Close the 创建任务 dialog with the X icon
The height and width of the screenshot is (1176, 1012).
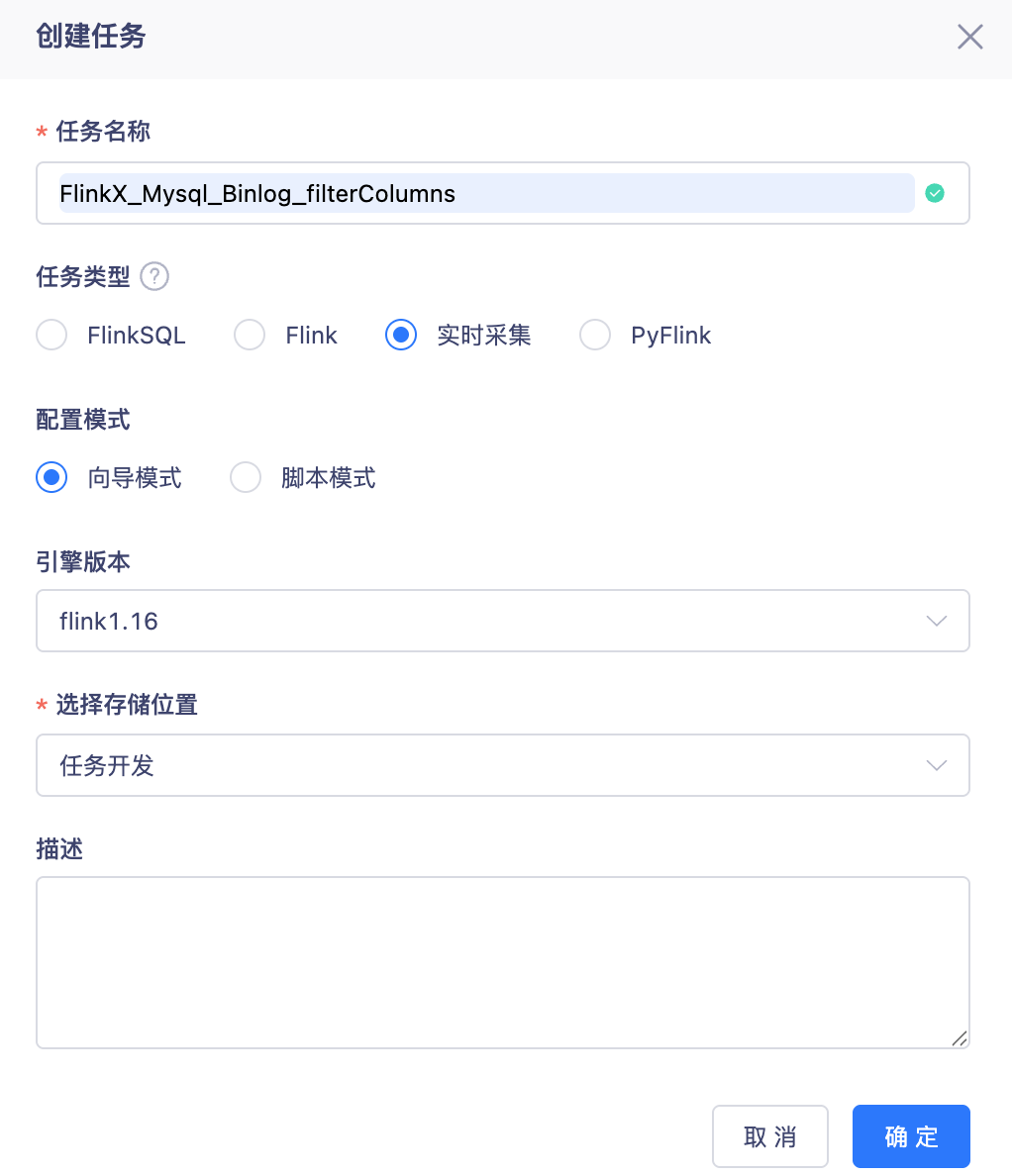click(x=969, y=37)
